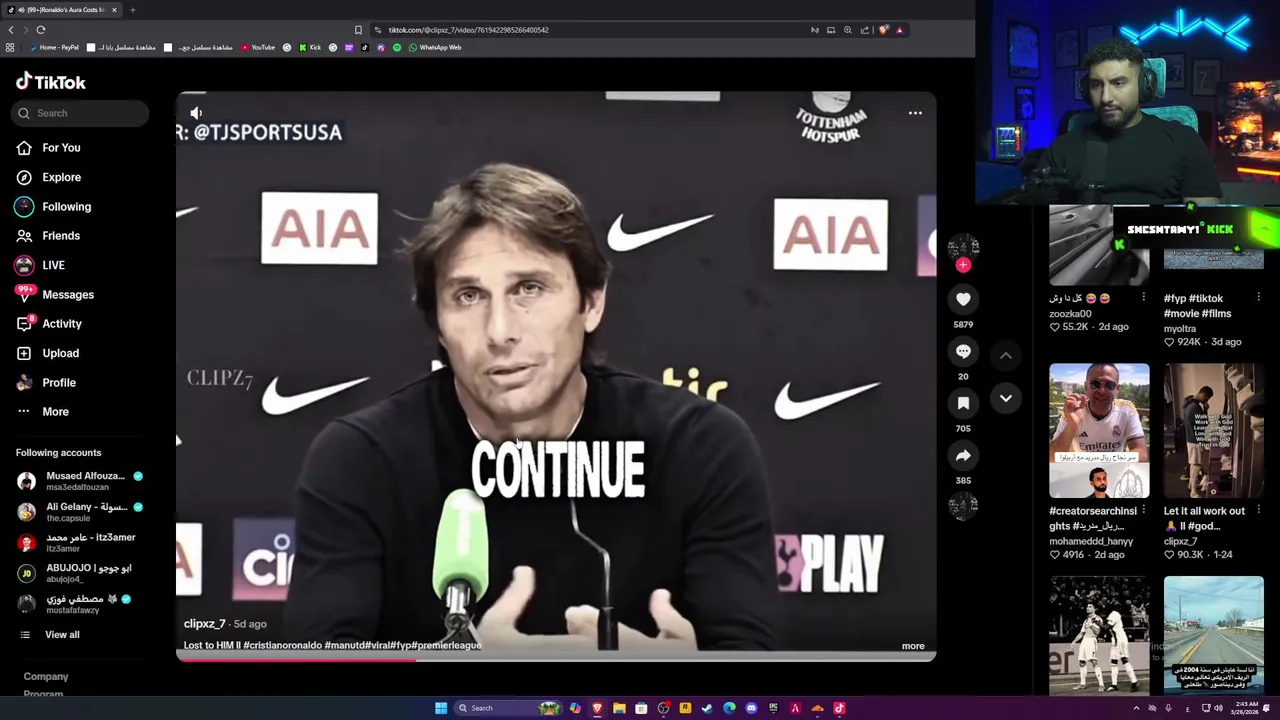Show hidden system tray icons
The height and width of the screenshot is (720, 1280).
pyautogui.click(x=1136, y=708)
